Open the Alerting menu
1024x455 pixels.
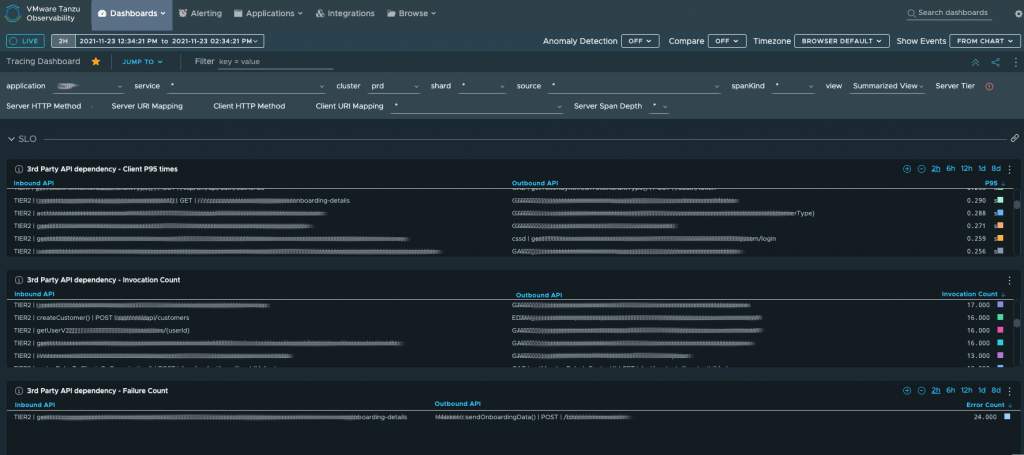[200, 13]
